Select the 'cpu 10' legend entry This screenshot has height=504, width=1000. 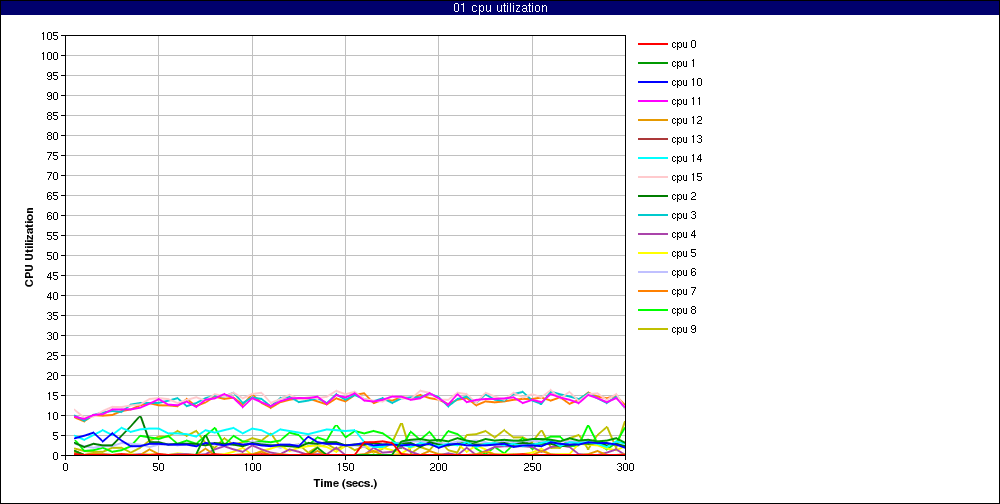670,82
